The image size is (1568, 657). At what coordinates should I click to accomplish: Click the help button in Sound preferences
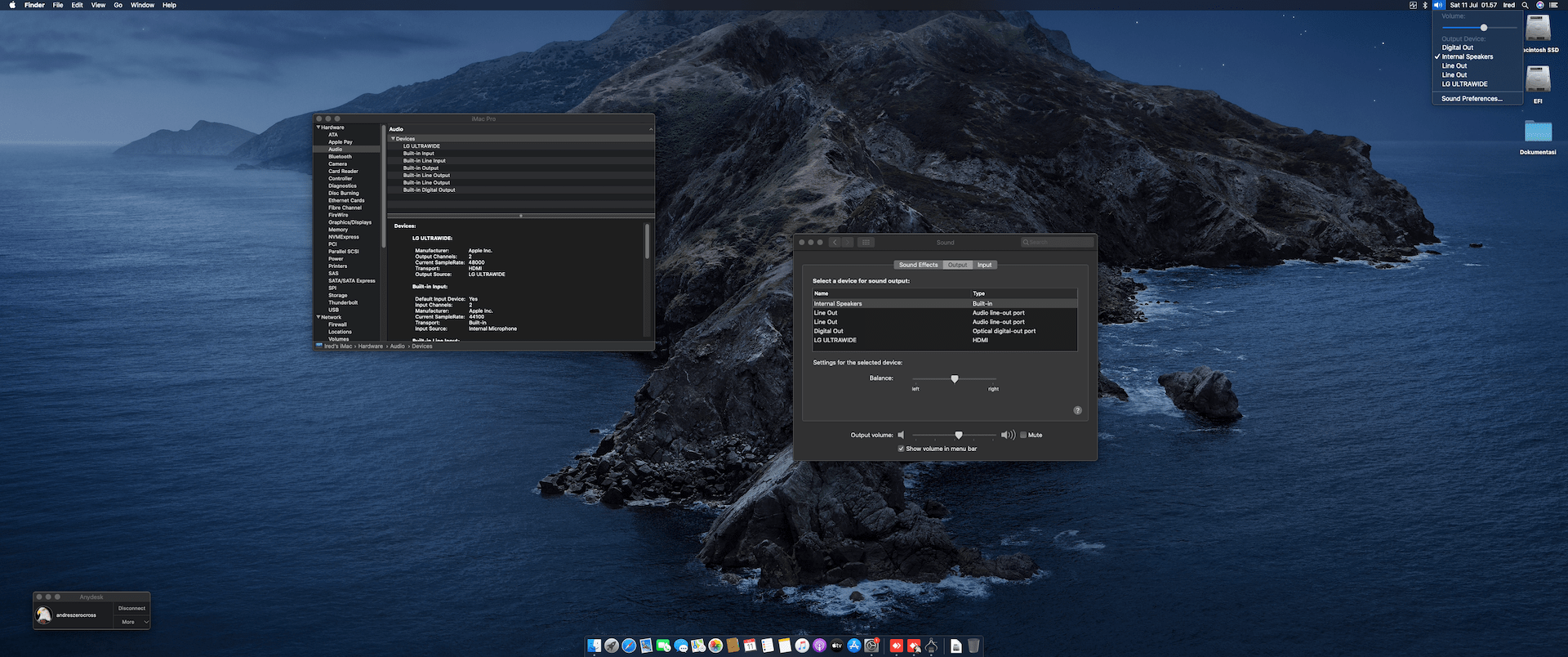(1077, 410)
